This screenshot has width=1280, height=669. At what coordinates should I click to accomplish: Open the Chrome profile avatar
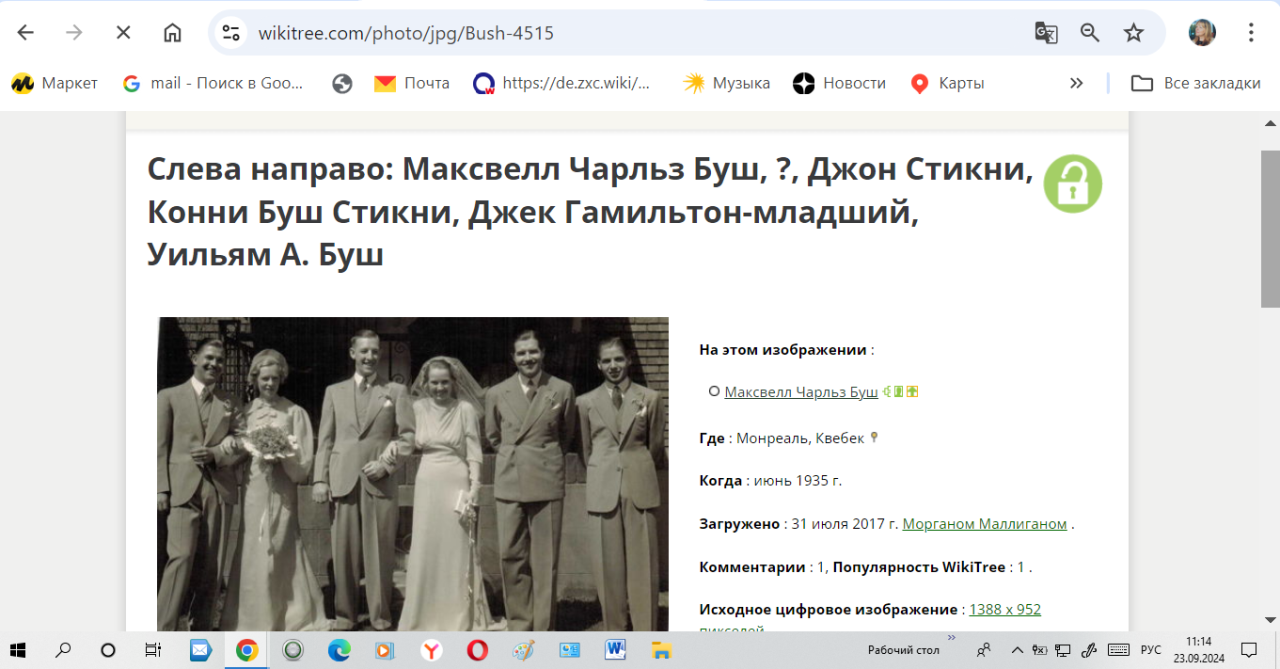click(1201, 33)
